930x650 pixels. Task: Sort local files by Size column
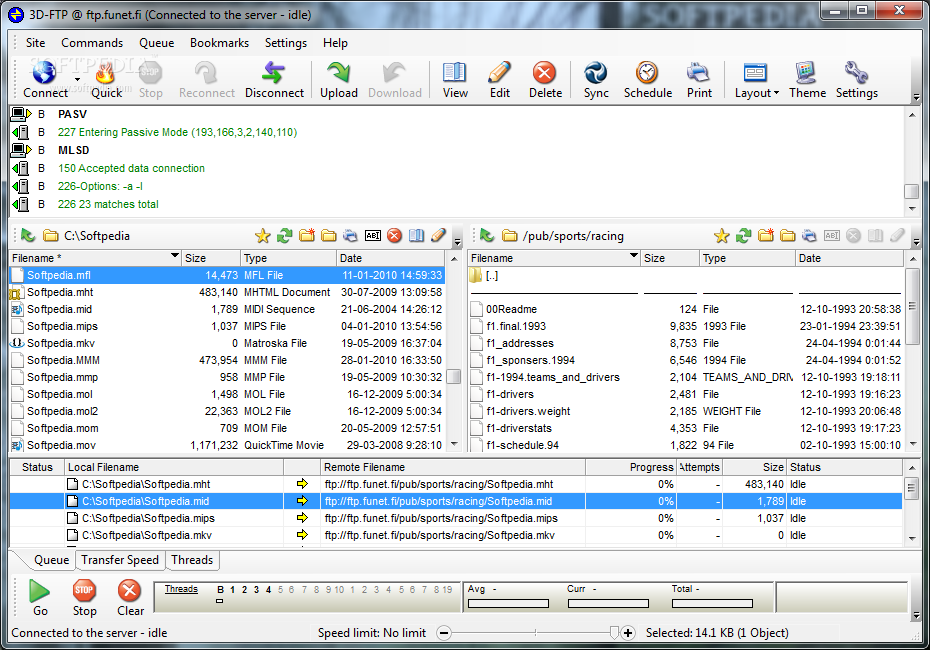[211, 258]
